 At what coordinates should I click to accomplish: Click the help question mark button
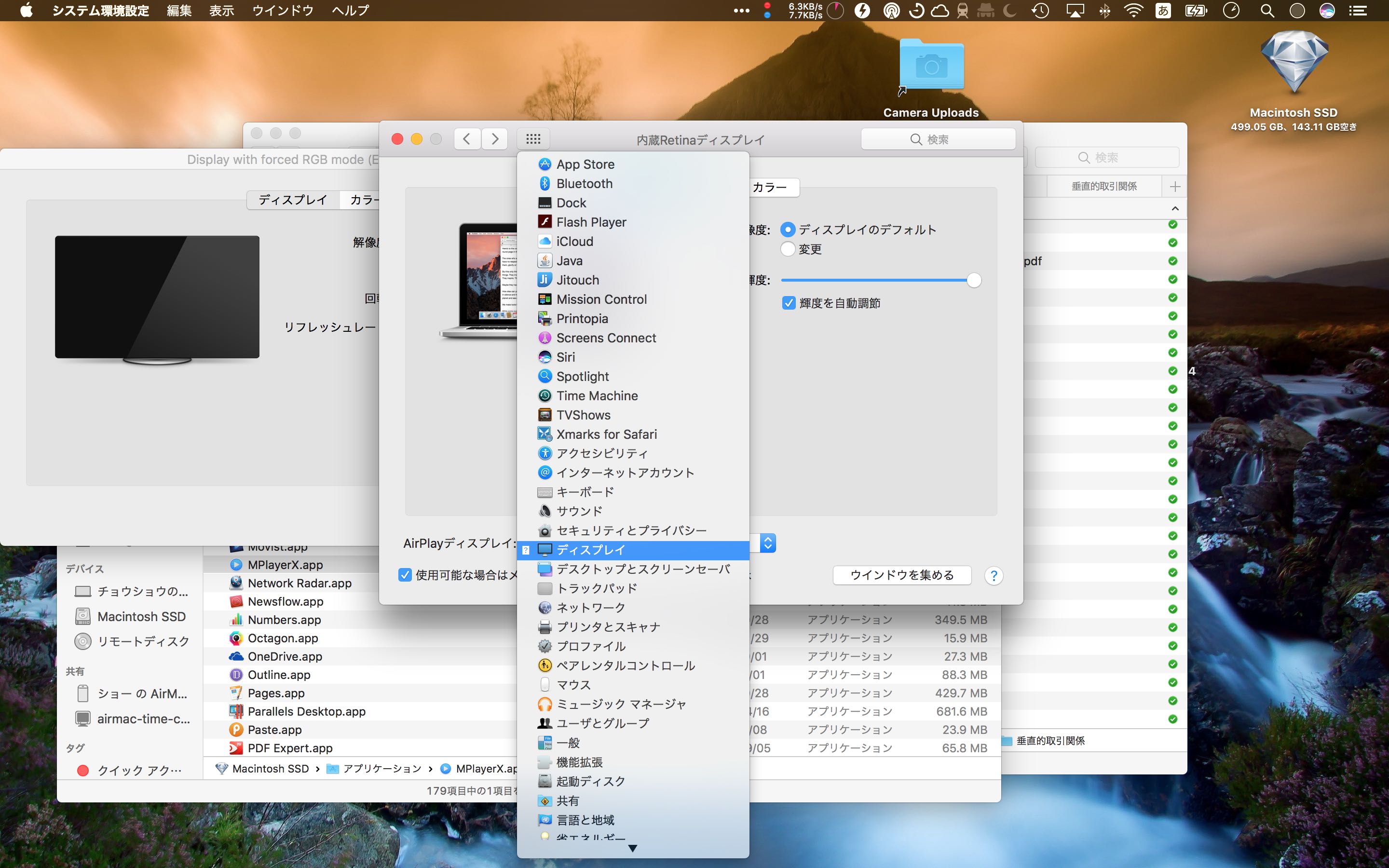click(x=994, y=576)
